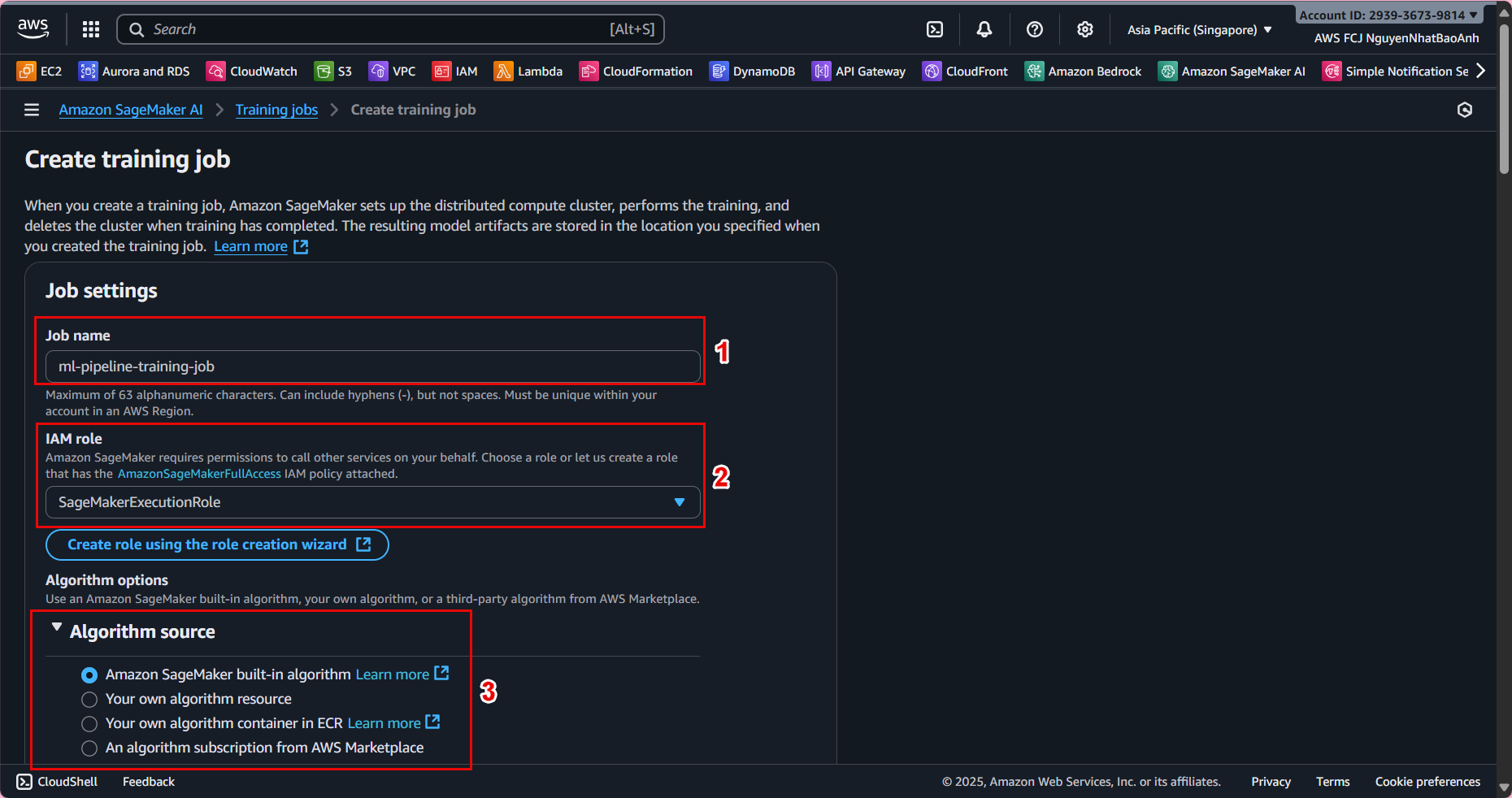
Task: Show more favorites with right chevron
Action: (x=1481, y=71)
